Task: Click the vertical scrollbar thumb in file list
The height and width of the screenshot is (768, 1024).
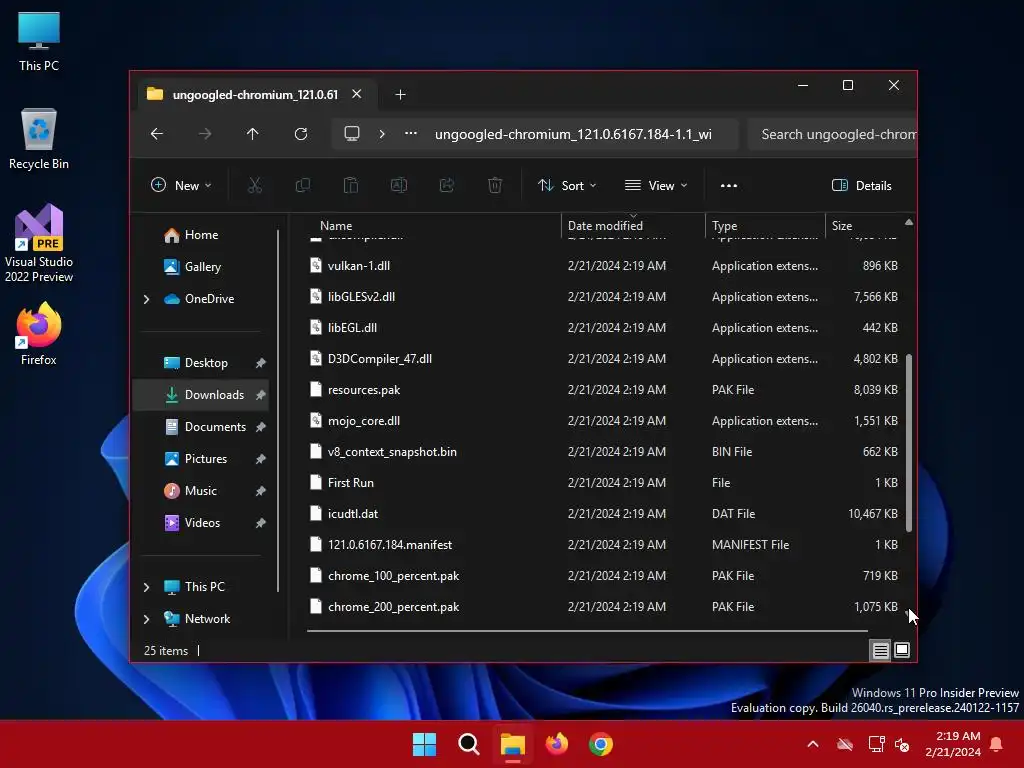Action: [908, 443]
